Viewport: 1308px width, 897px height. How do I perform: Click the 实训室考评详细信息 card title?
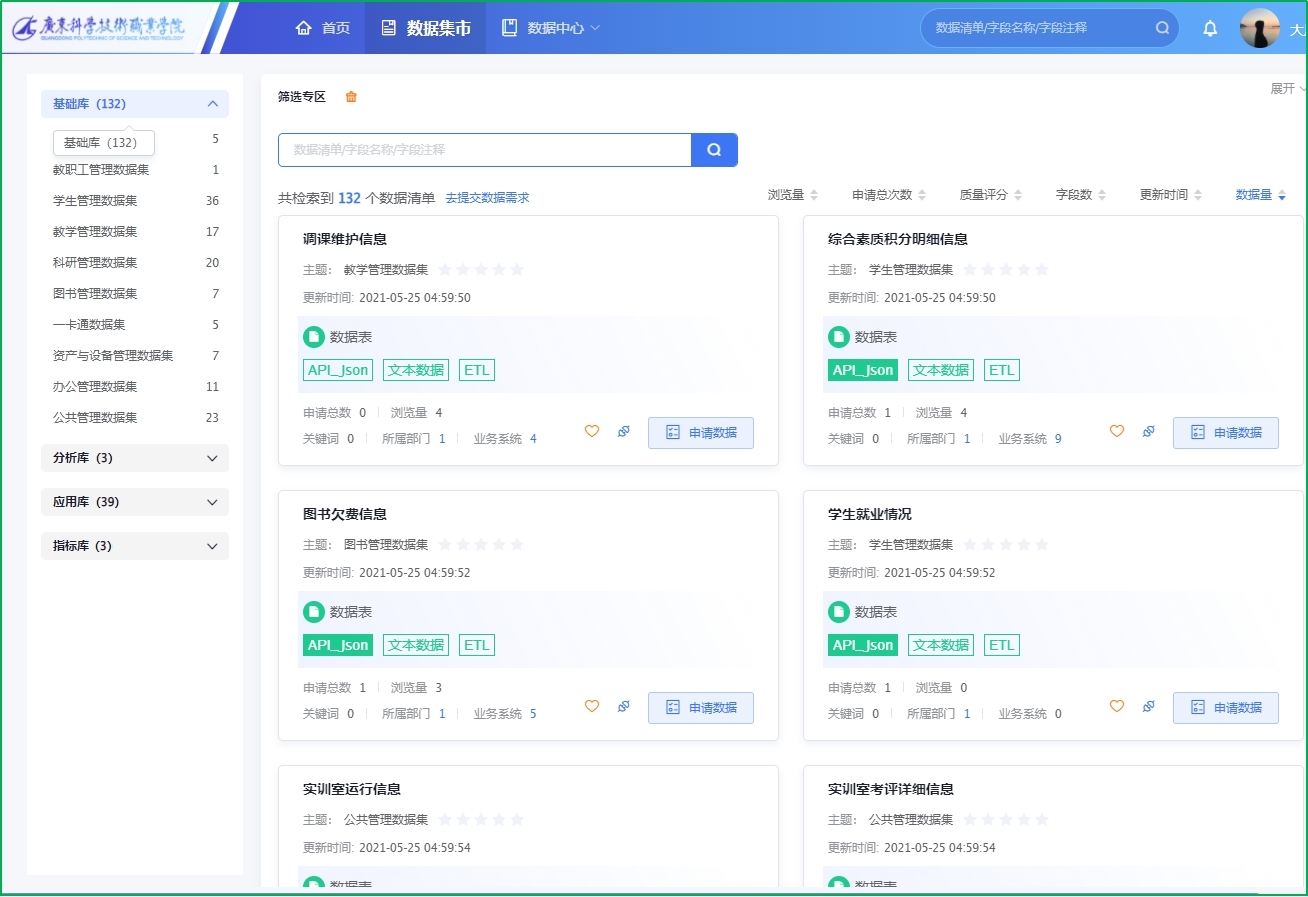pyautogui.click(x=891, y=789)
